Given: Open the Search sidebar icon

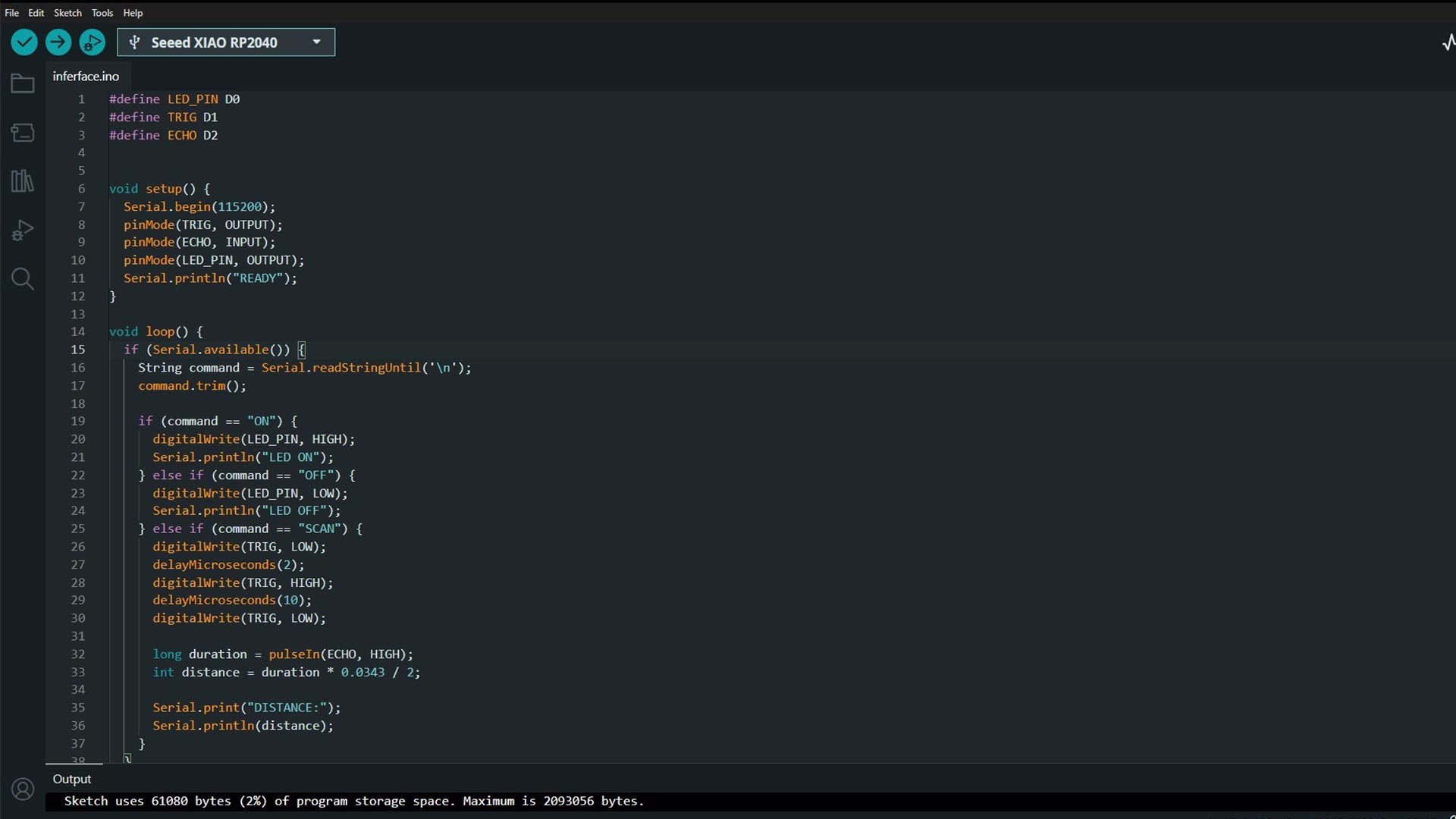Looking at the screenshot, I should tap(23, 279).
